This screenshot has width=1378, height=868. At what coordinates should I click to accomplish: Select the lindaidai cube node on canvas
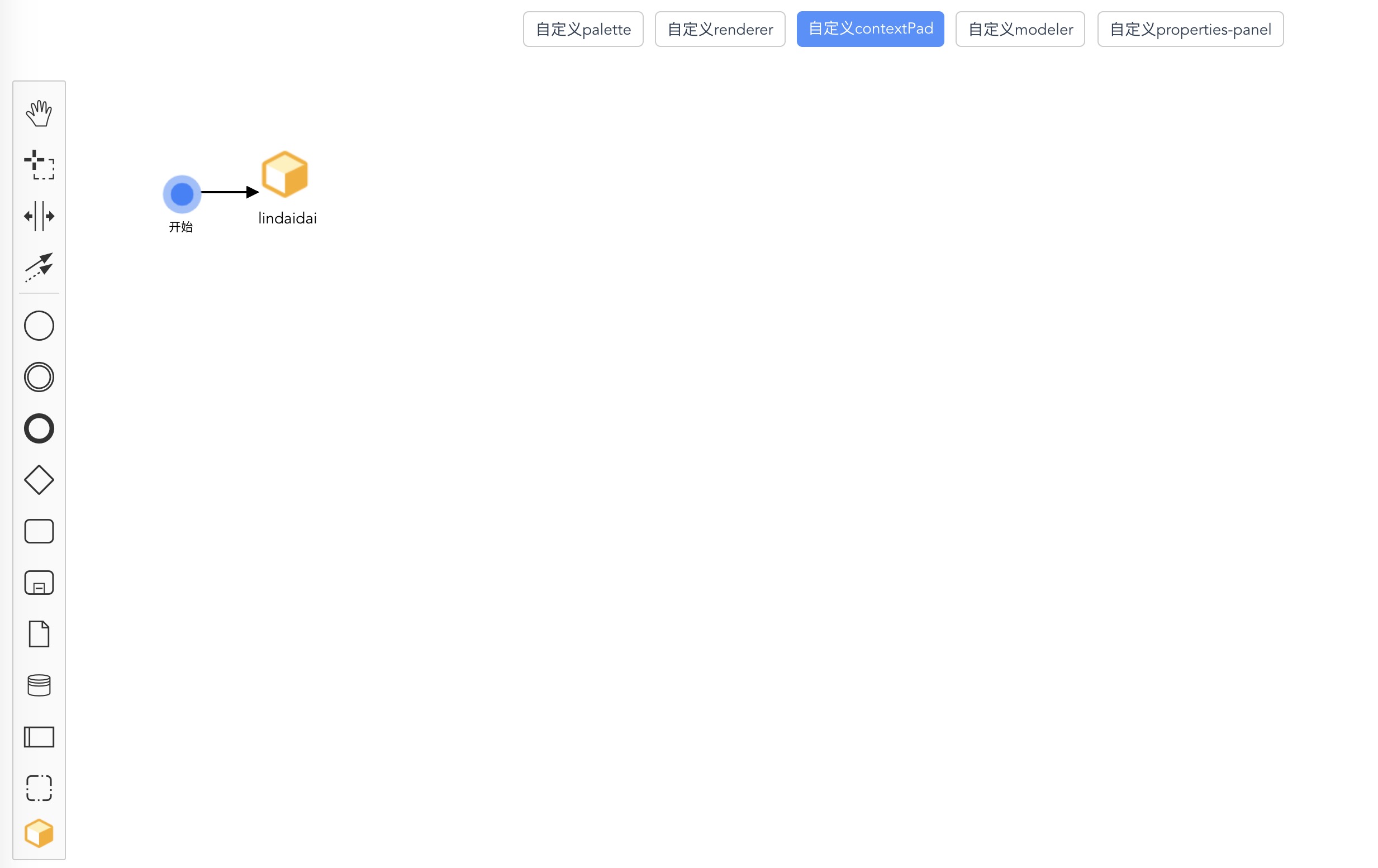pos(284,174)
